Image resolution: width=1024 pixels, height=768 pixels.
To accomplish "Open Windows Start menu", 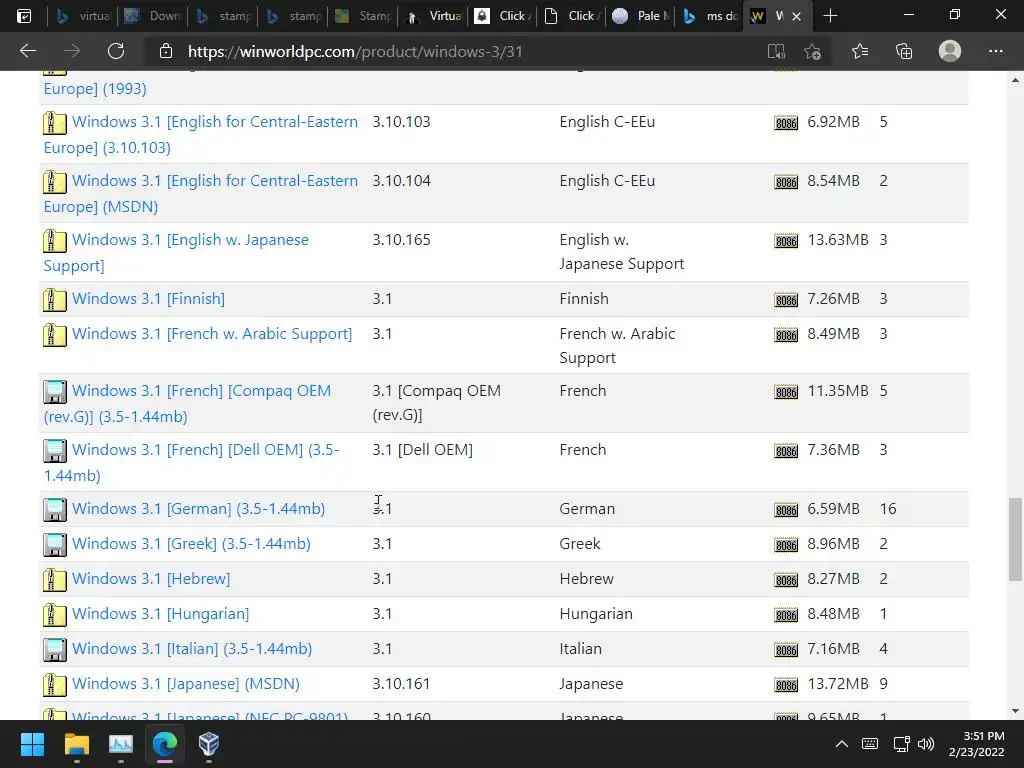I will [x=32, y=744].
